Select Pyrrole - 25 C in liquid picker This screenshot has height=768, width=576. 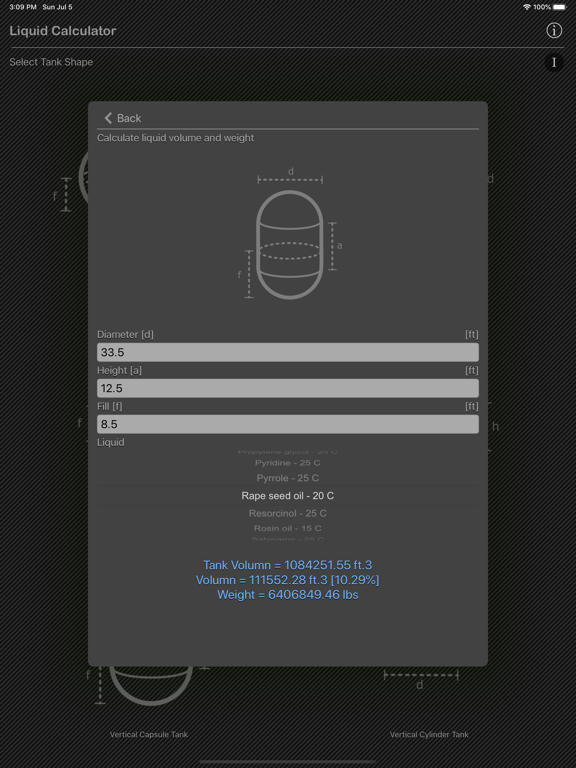pyautogui.click(x=288, y=478)
